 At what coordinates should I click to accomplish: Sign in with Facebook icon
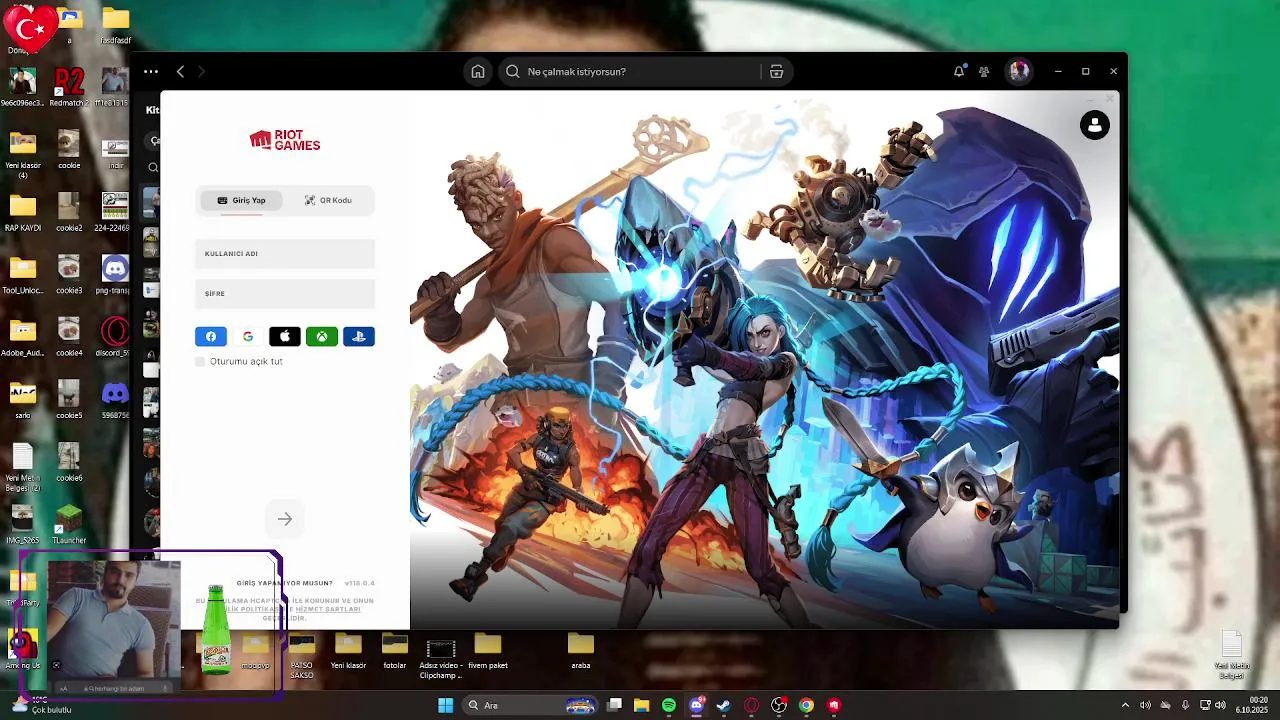coord(211,337)
